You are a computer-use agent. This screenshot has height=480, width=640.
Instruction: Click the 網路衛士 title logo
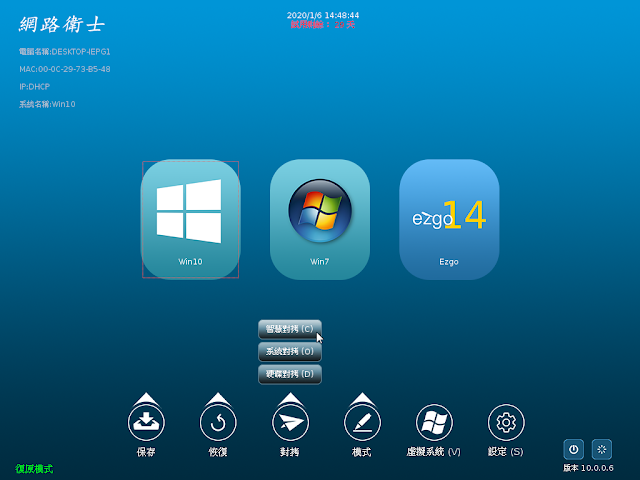[x=62, y=24]
